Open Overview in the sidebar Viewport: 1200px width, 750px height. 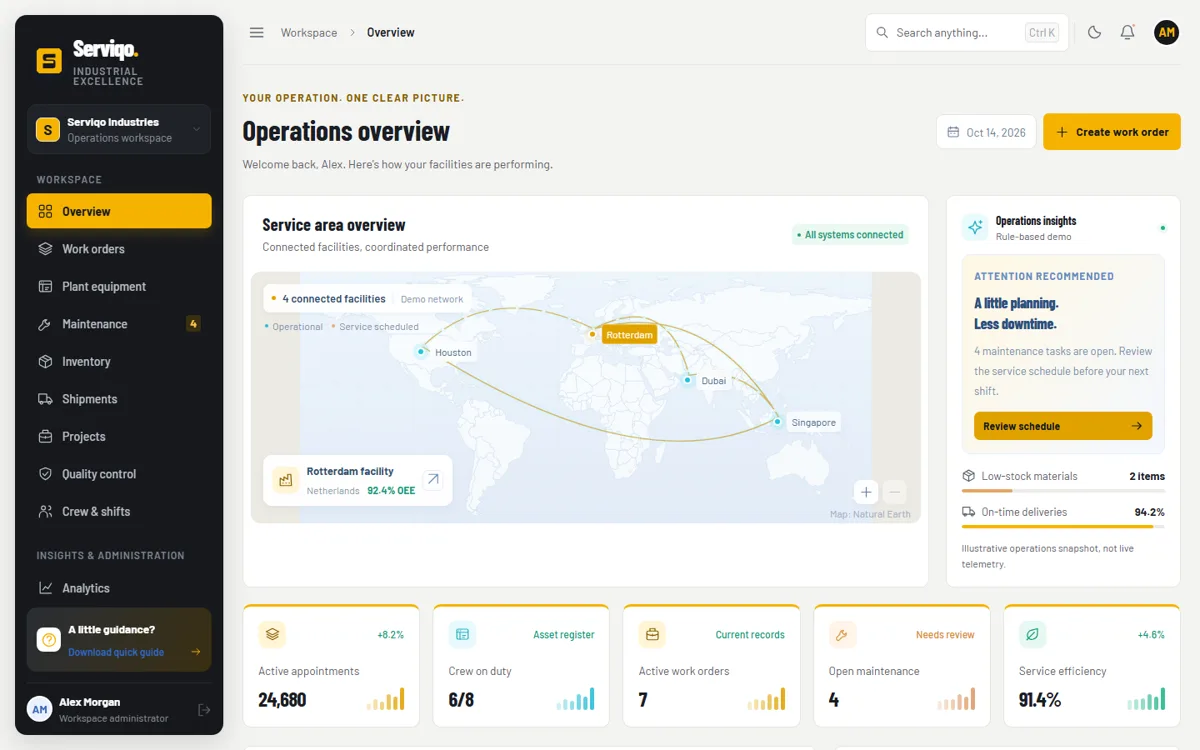pyautogui.click(x=119, y=211)
